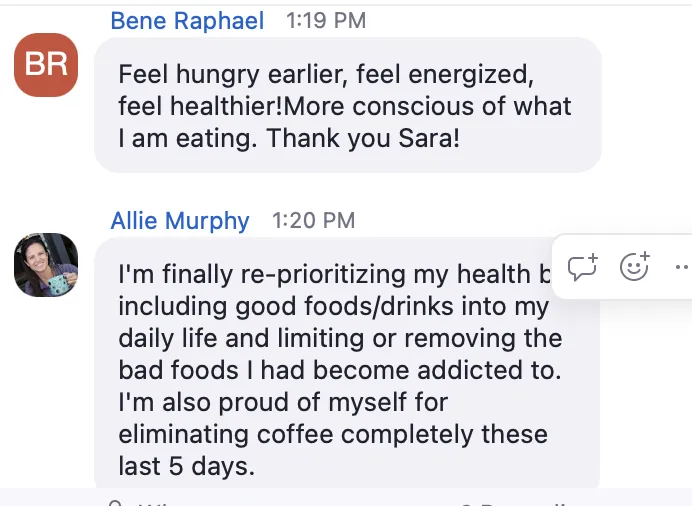Click the 1:20 PM timestamp
Screen dimensions: 692x506
[x=313, y=221]
